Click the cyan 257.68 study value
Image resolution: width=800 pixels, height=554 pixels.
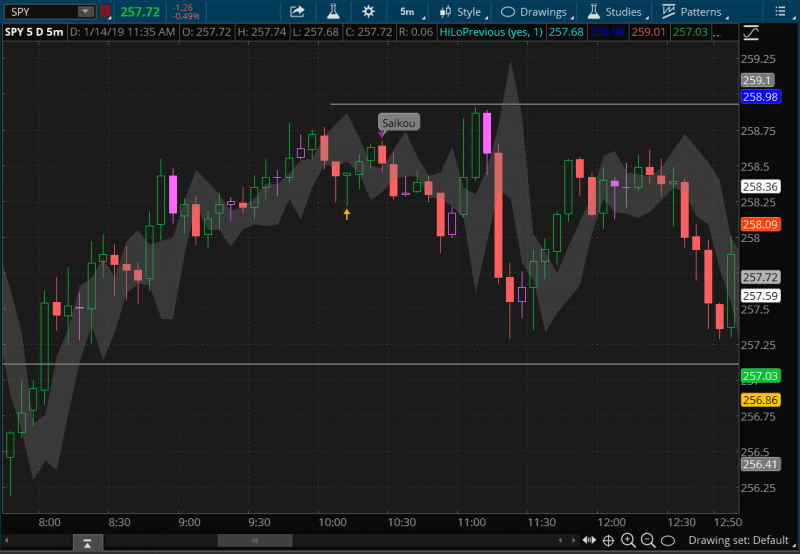566,32
